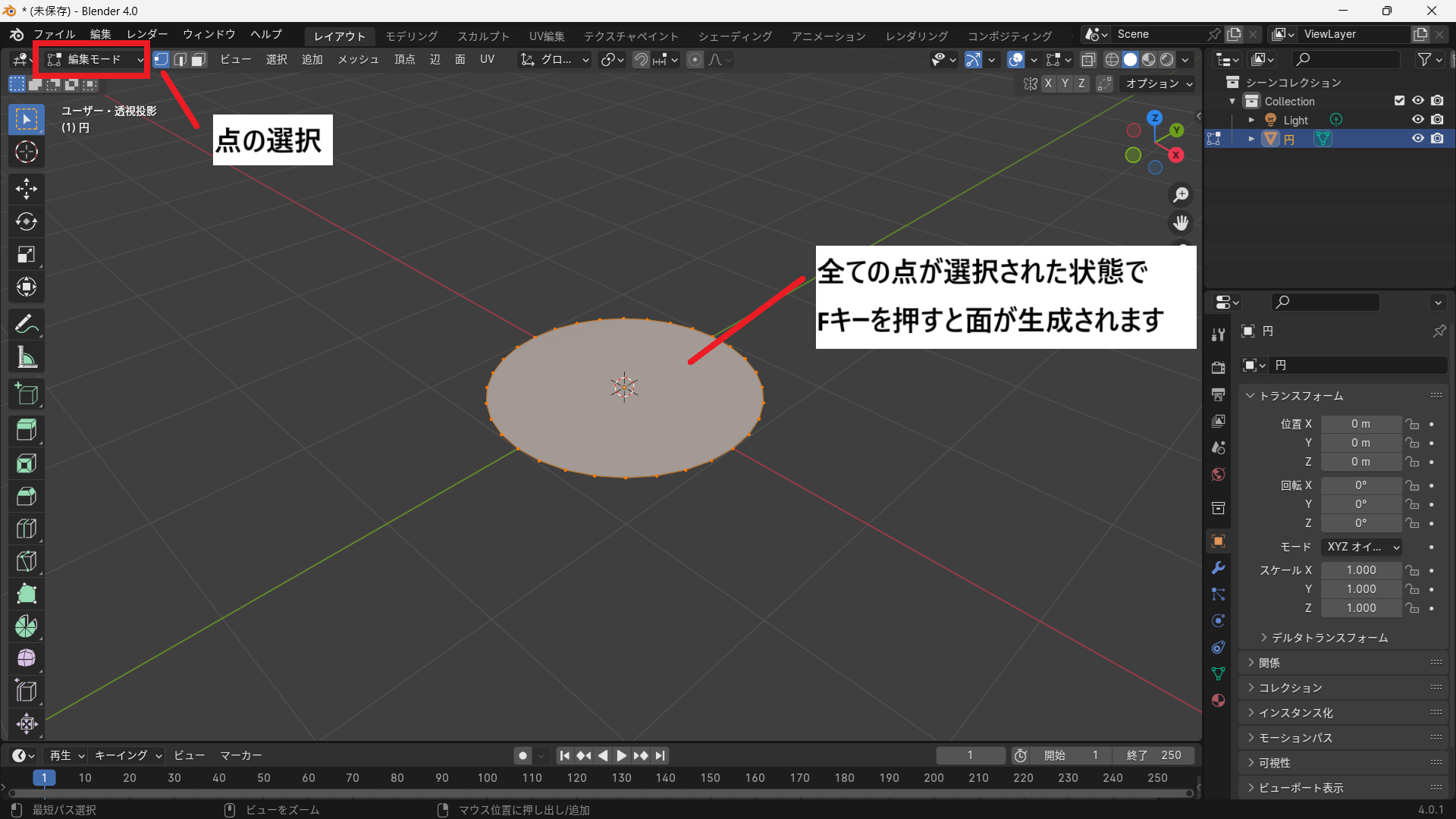Viewport: 1456px width, 819px height.
Task: Expand the デルタトランスフォーム panel
Action: [x=1329, y=638]
